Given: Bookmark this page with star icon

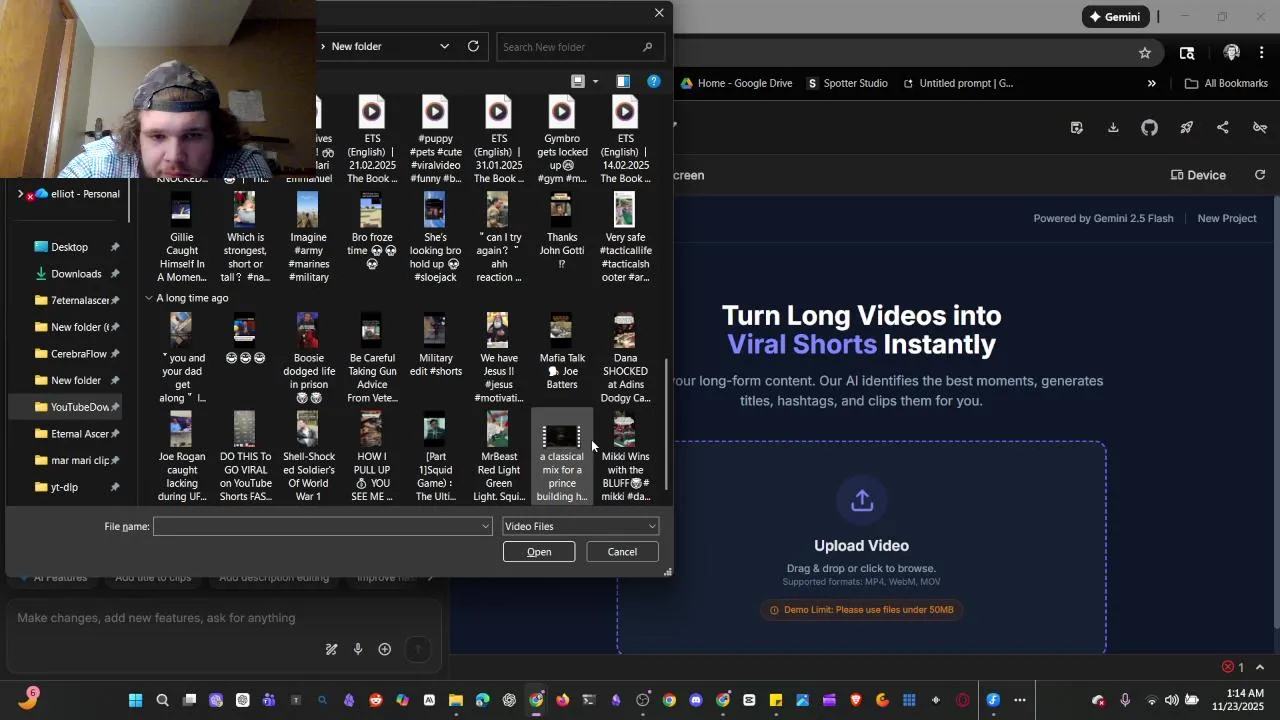Looking at the screenshot, I should click(x=1145, y=53).
